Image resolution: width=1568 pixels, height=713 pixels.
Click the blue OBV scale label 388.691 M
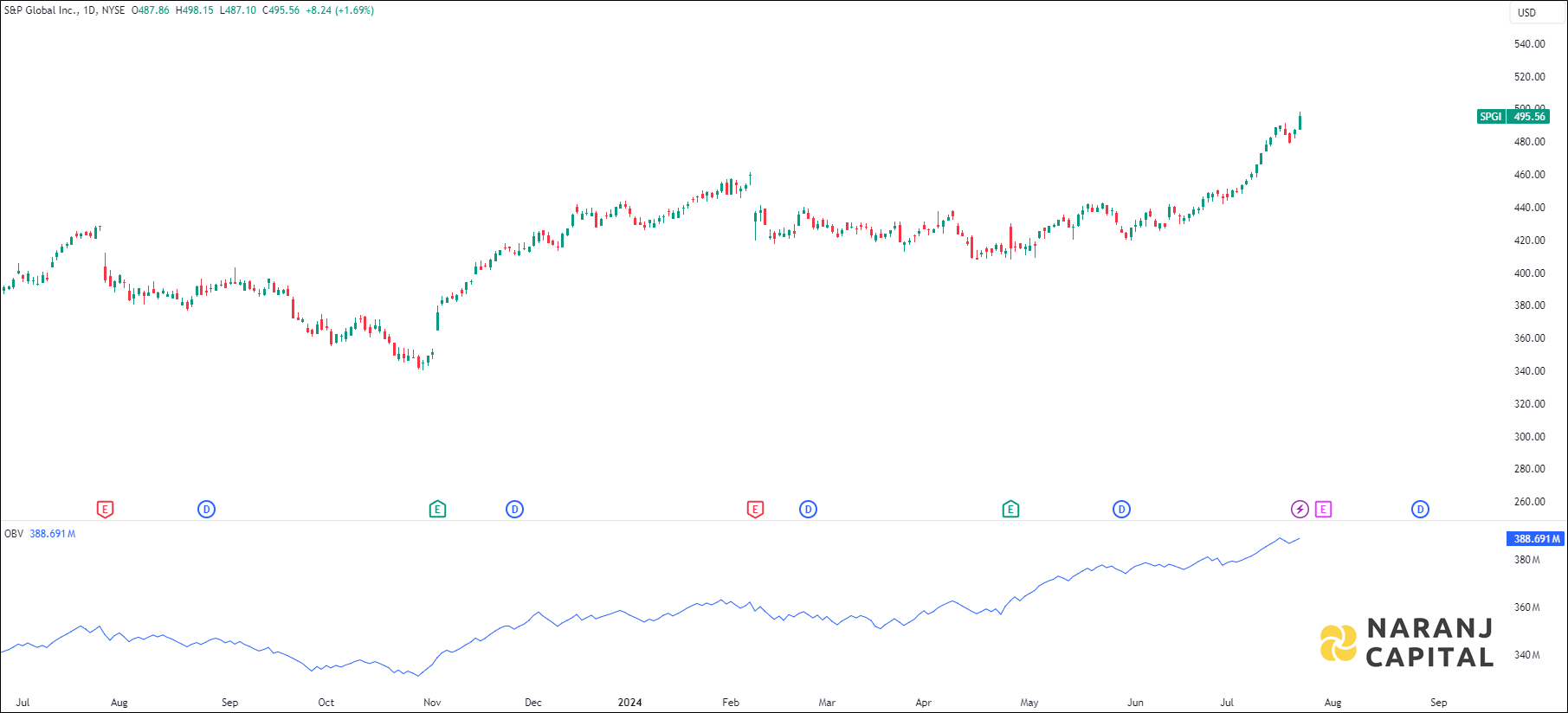pyautogui.click(x=1536, y=538)
